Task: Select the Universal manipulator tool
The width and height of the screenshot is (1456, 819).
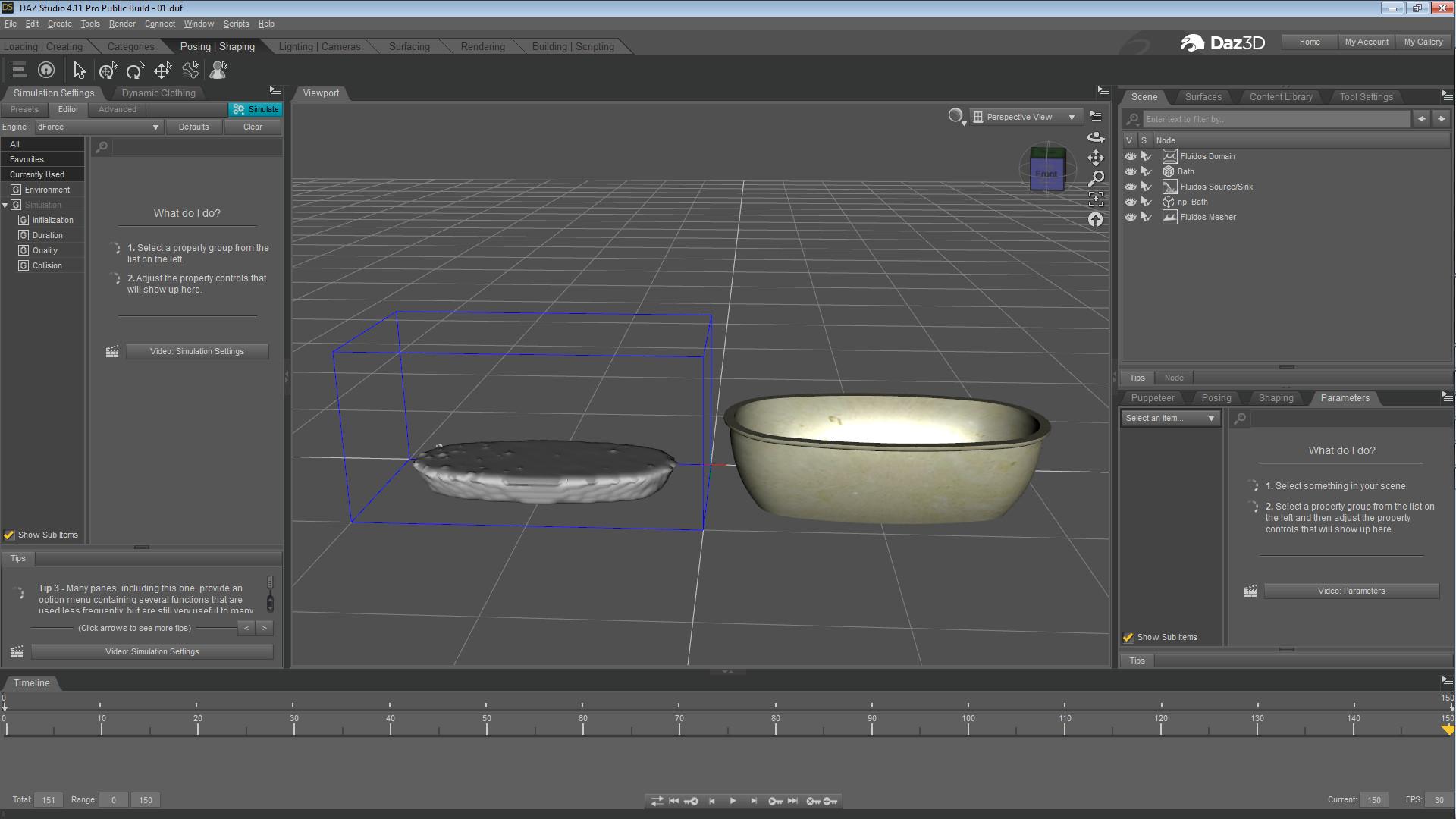Action: (x=108, y=71)
